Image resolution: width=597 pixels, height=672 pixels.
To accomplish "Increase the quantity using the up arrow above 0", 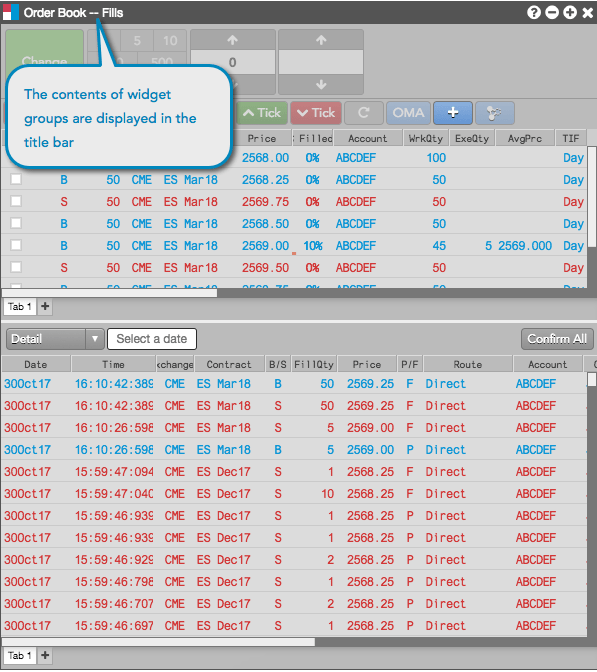I will [x=233, y=40].
